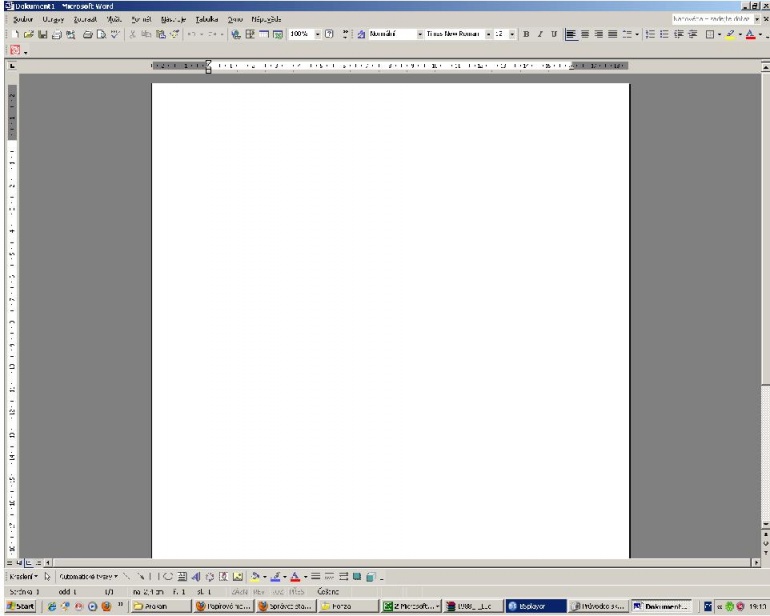Image resolution: width=770 pixels, height=616 pixels.
Task: Switch to Průvodce taskbar button
Action: pyautogui.click(x=598, y=607)
